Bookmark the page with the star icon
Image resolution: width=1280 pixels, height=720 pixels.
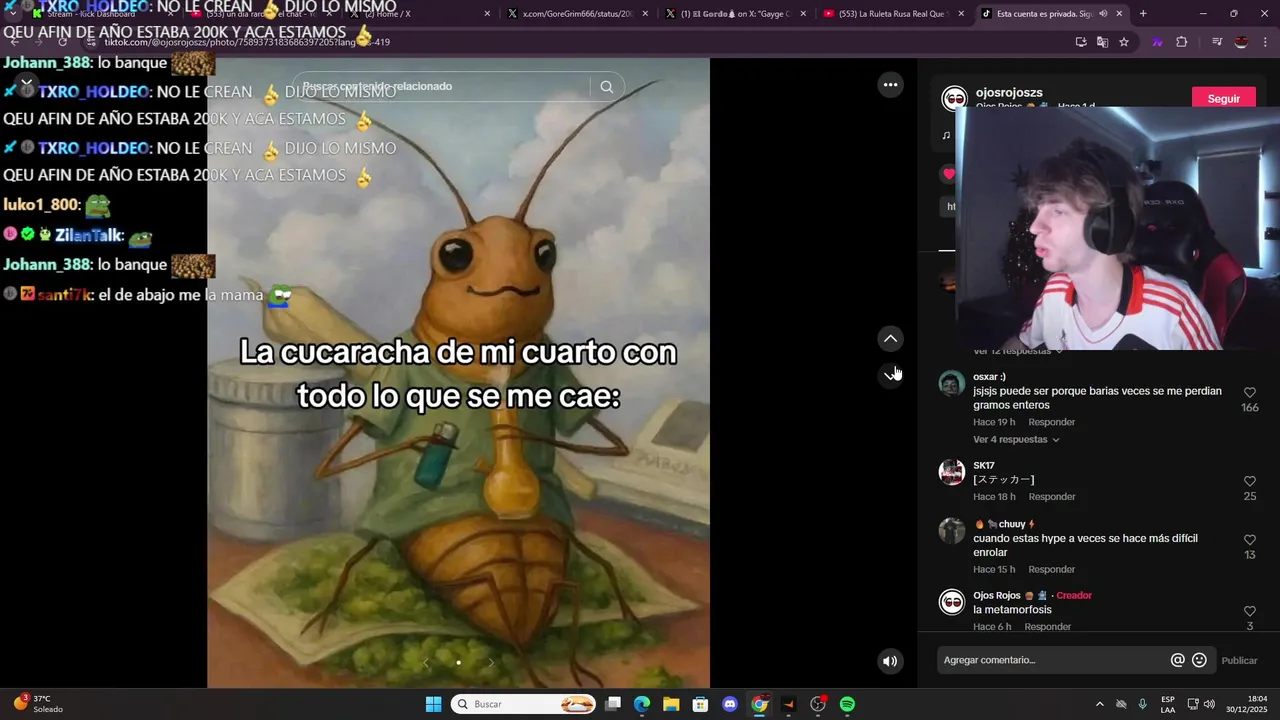point(1124,42)
